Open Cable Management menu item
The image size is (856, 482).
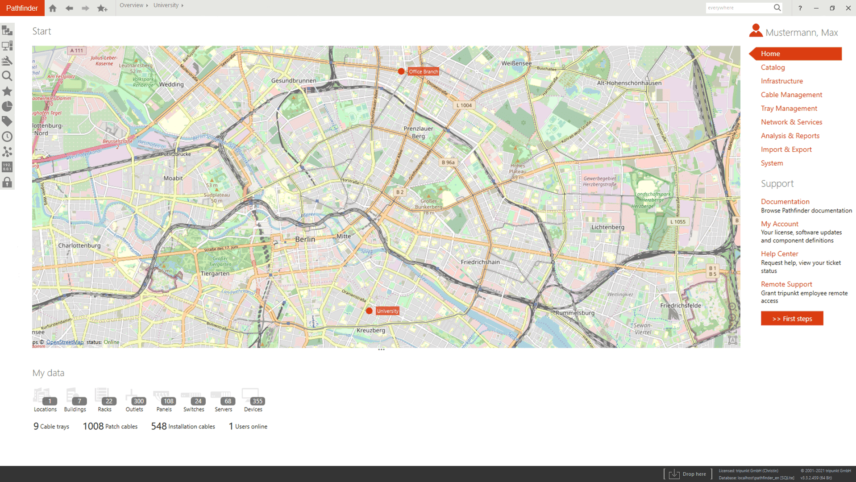792,94
